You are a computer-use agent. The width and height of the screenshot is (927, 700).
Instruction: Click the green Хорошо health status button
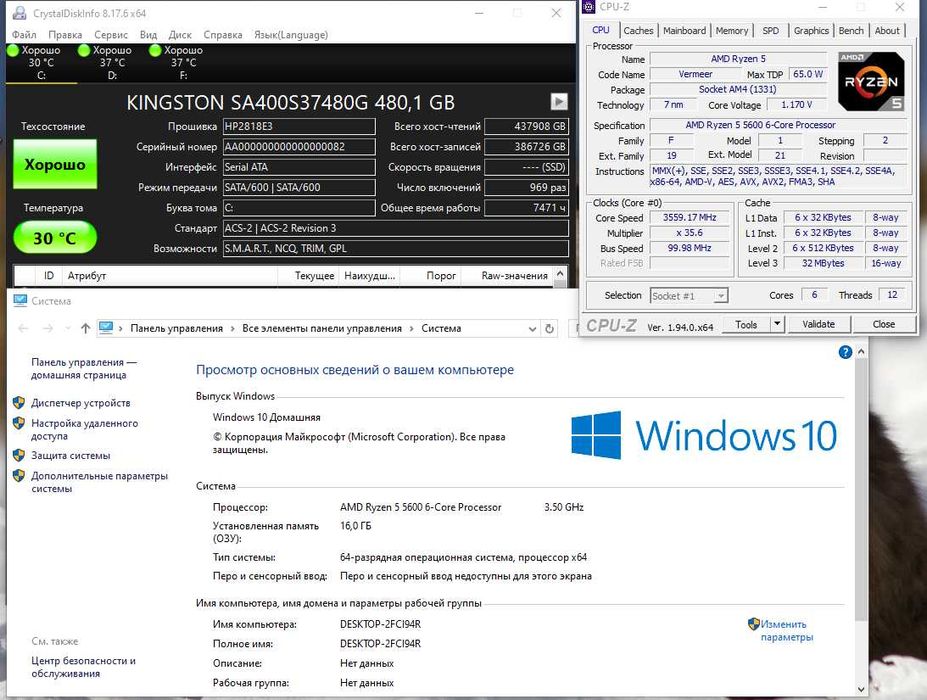point(55,164)
